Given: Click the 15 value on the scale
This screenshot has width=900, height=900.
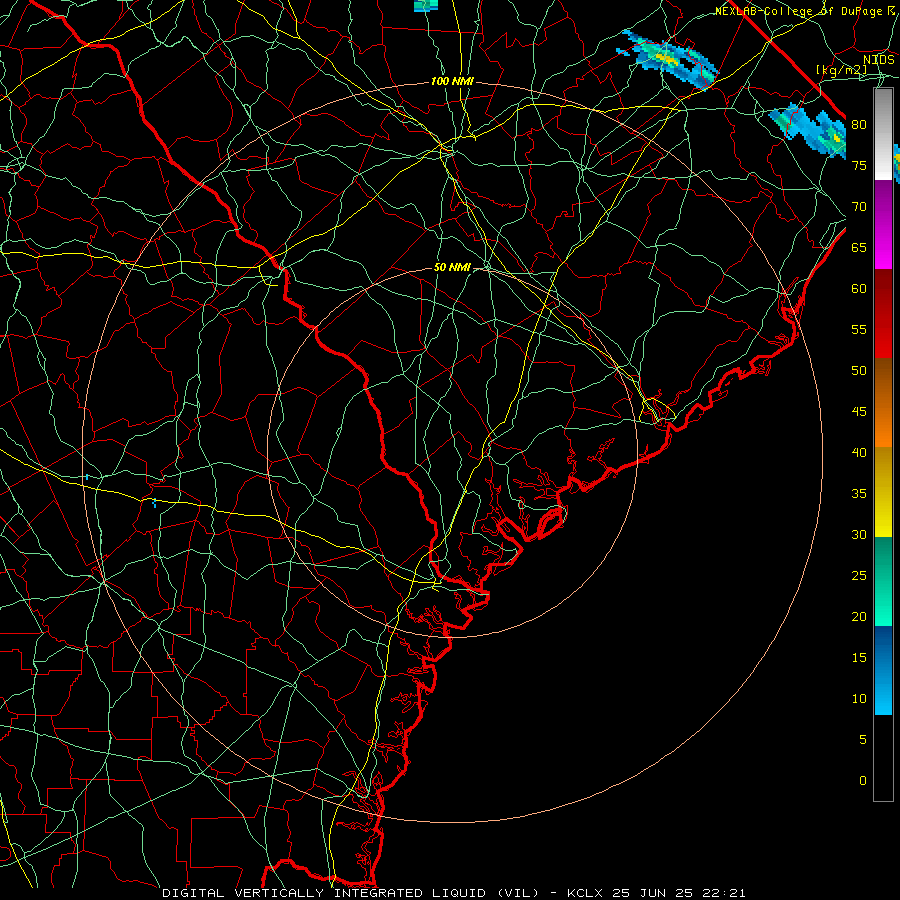Looking at the screenshot, I should pyautogui.click(x=859, y=658).
